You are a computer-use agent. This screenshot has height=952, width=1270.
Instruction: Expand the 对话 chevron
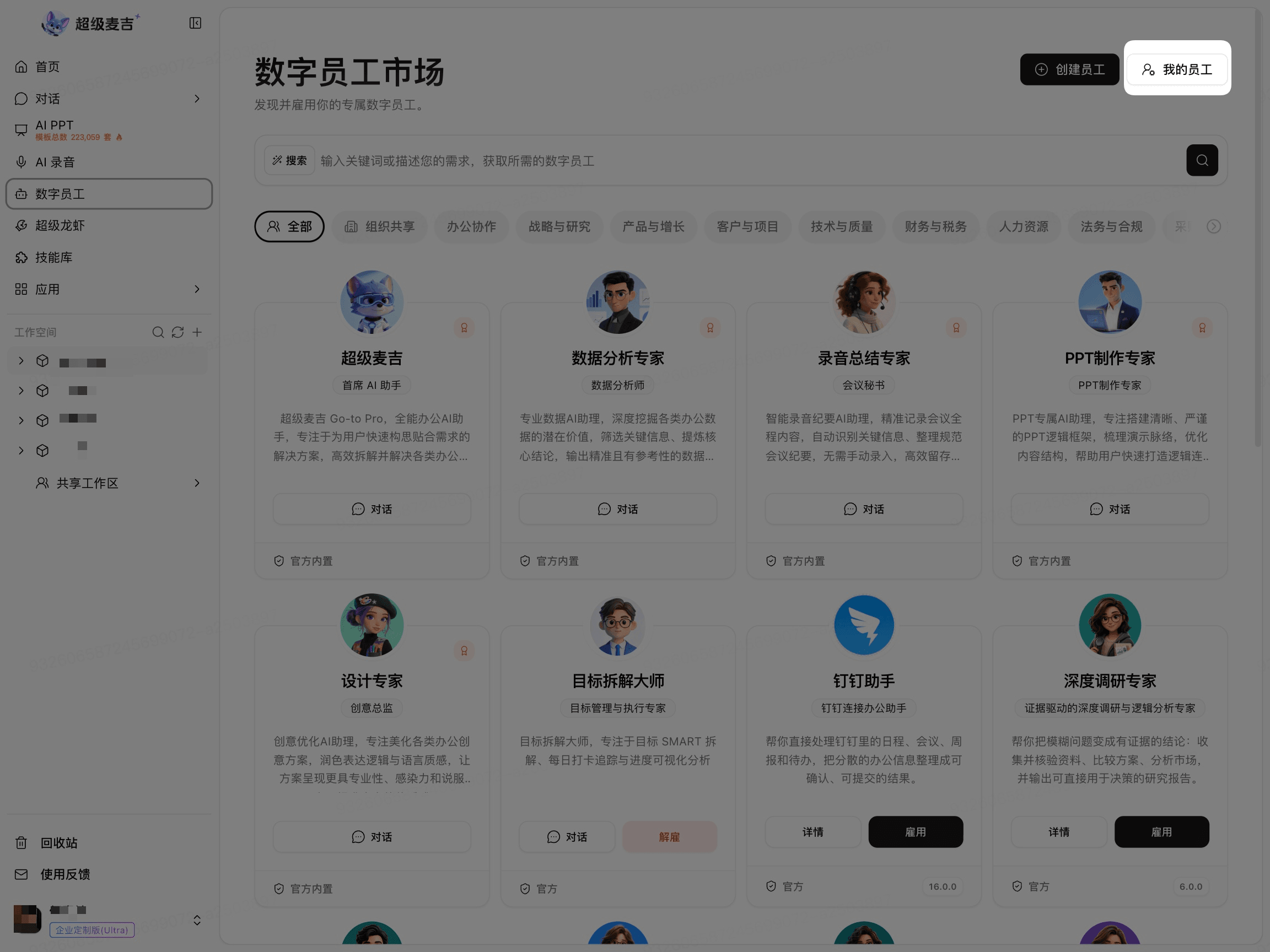click(x=197, y=99)
